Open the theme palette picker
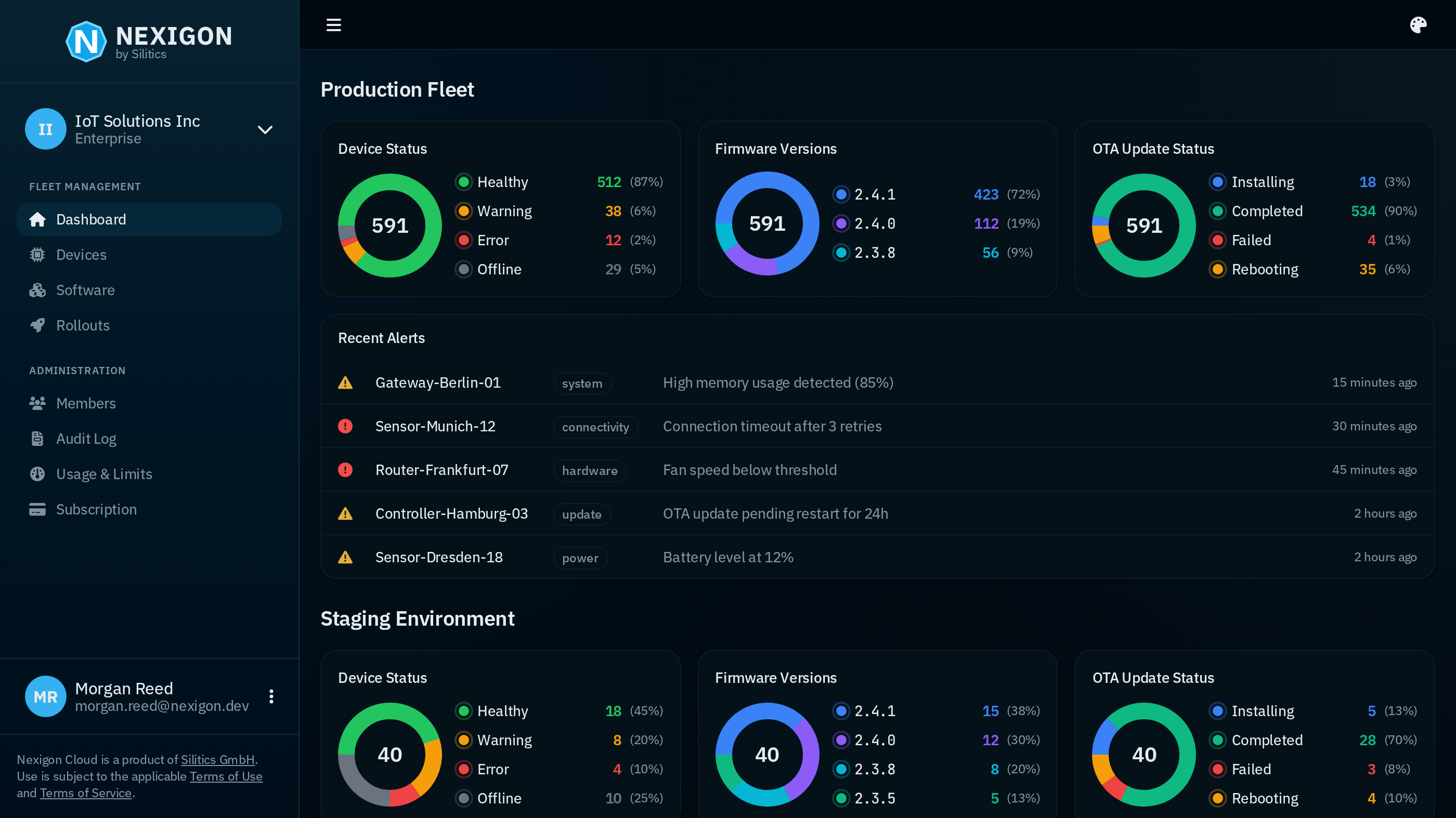Image resolution: width=1456 pixels, height=818 pixels. pos(1419,25)
